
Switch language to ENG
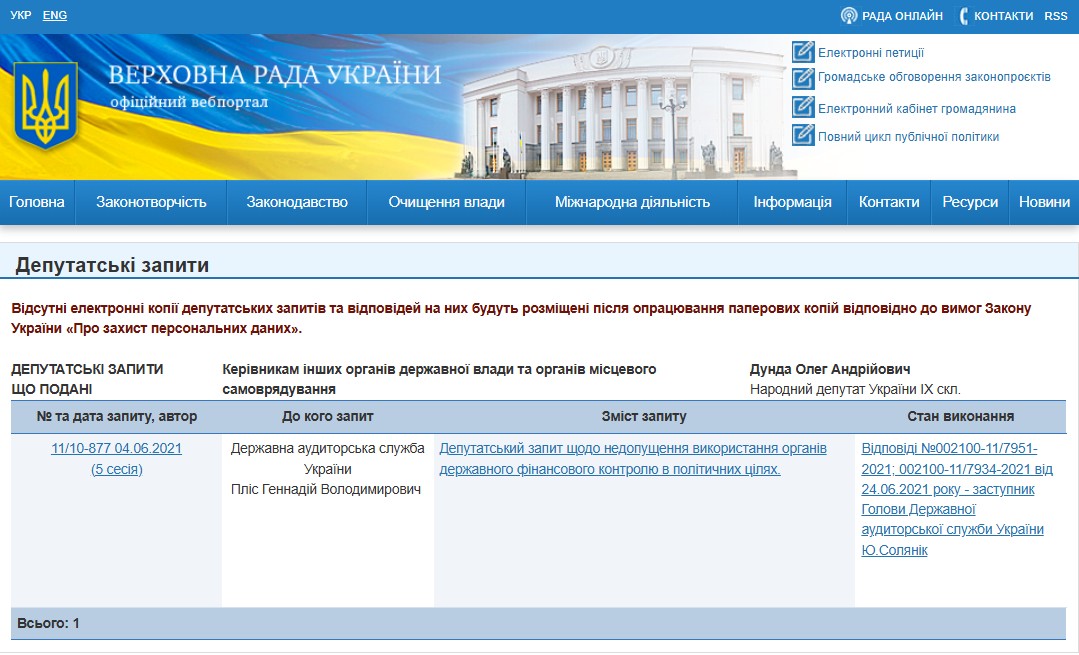[x=54, y=15]
